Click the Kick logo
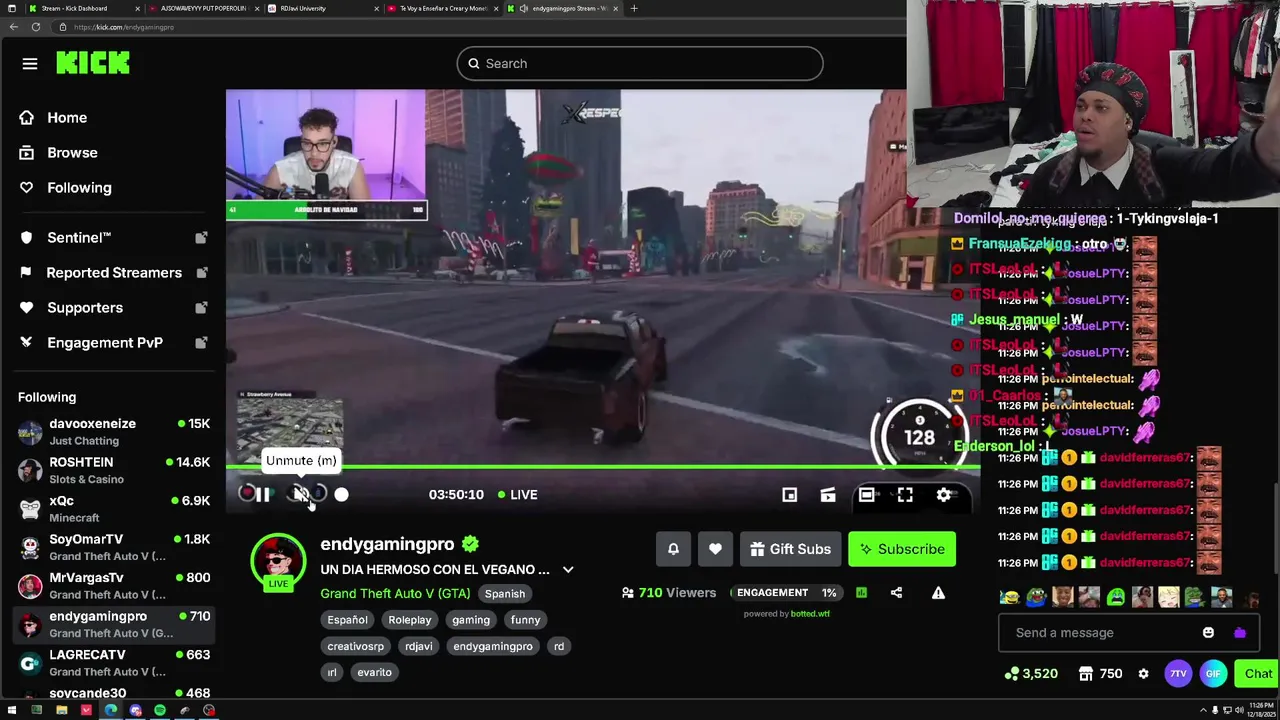 pyautogui.click(x=93, y=63)
